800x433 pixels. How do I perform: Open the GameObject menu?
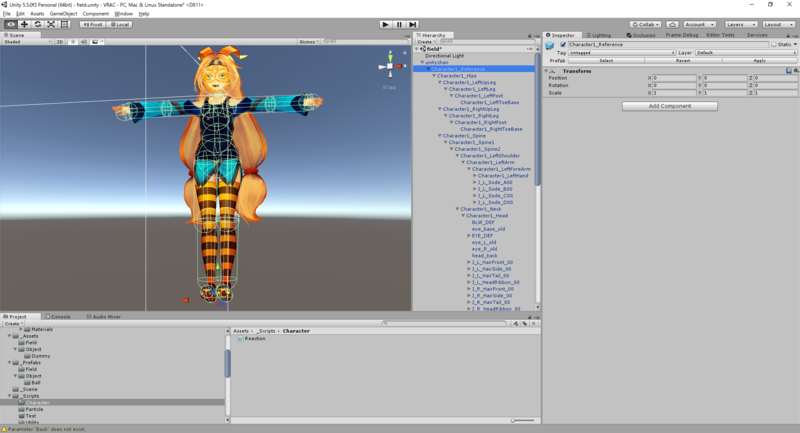[63, 14]
